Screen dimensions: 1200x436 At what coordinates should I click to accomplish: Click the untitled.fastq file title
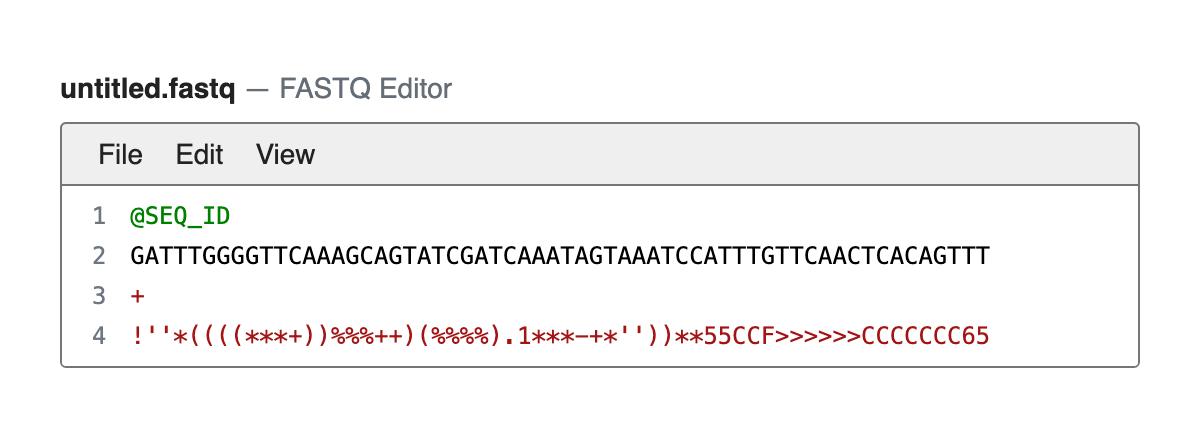[x=148, y=90]
